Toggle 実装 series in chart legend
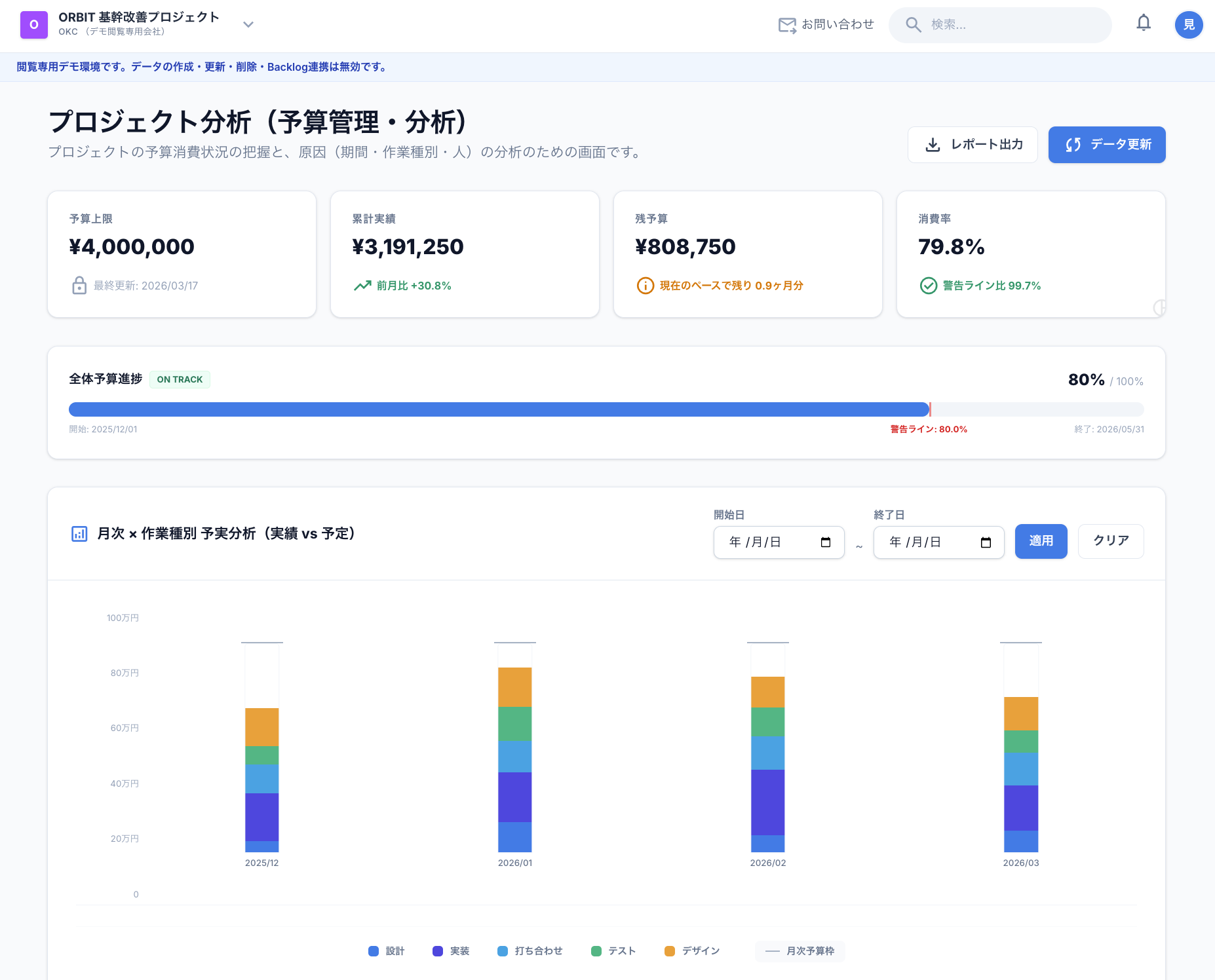 click(x=451, y=951)
